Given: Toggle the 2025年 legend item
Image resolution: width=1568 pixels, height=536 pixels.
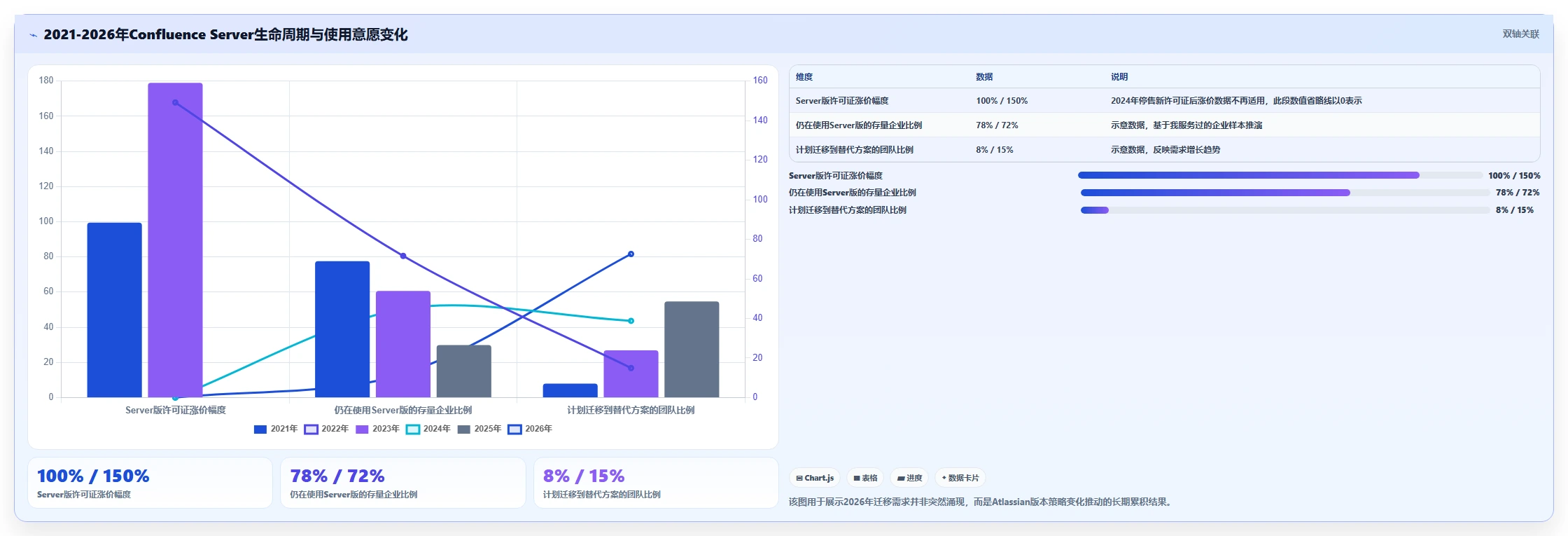Looking at the screenshot, I should click(479, 429).
